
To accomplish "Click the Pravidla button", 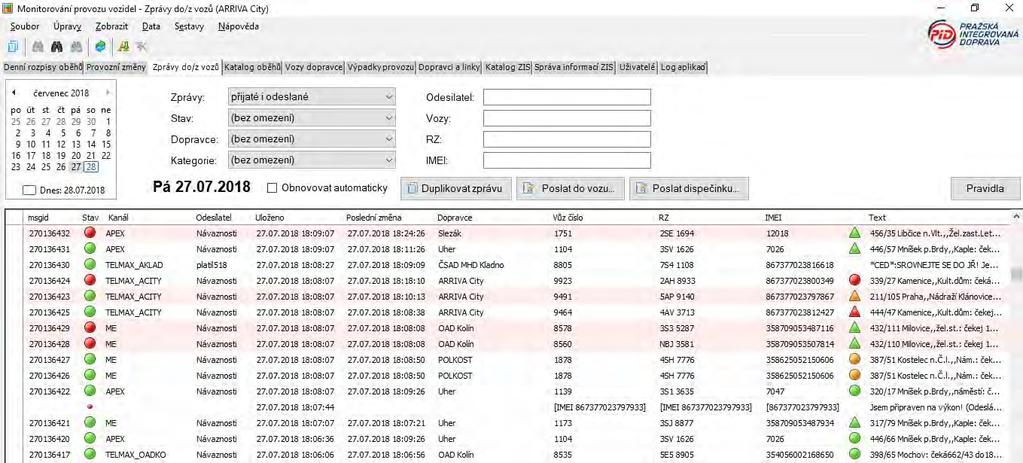I will (985, 188).
